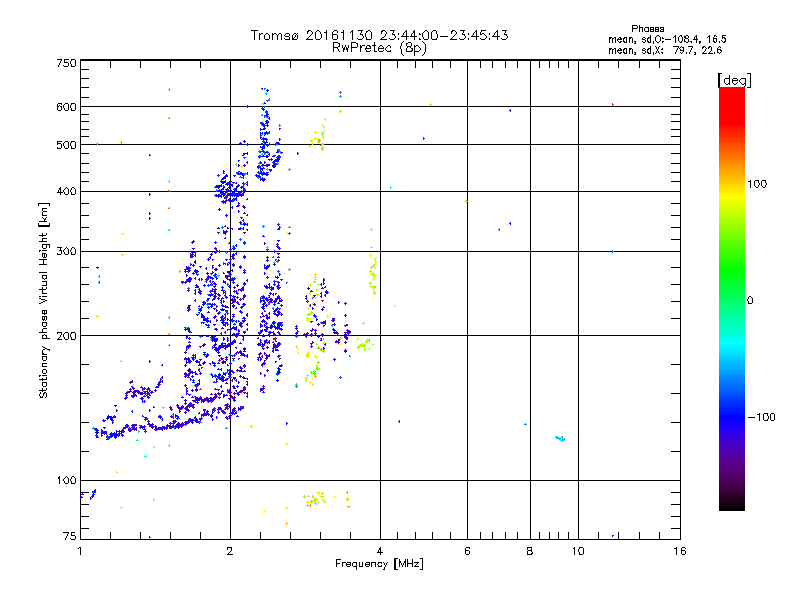Click the y-axis tick label '200'
Image resolution: width=800 pixels, height=600 pixels.
66,336
